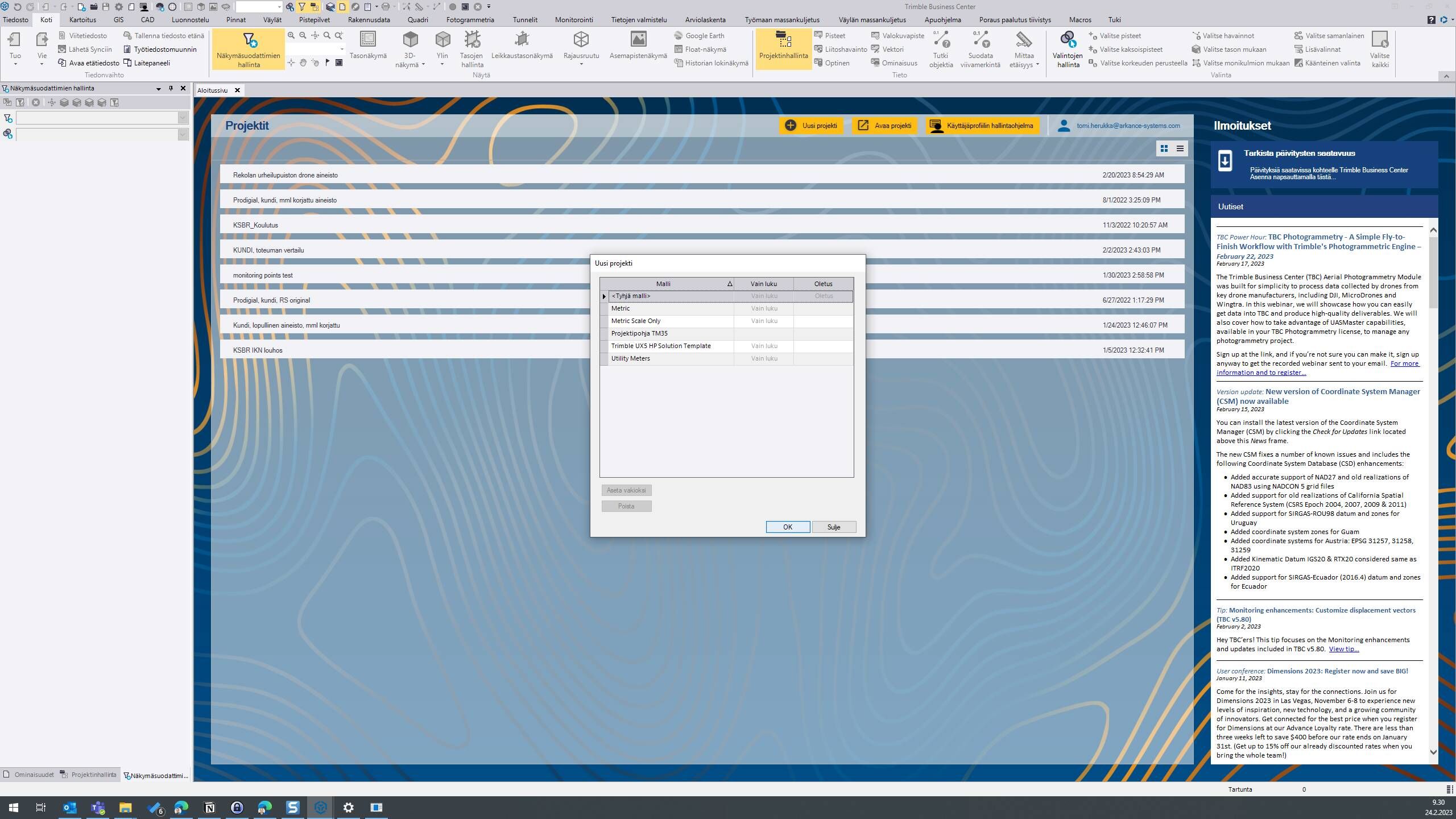Open Valintojen hallinta tool
The height and width of the screenshot is (819, 1456).
tap(1068, 49)
